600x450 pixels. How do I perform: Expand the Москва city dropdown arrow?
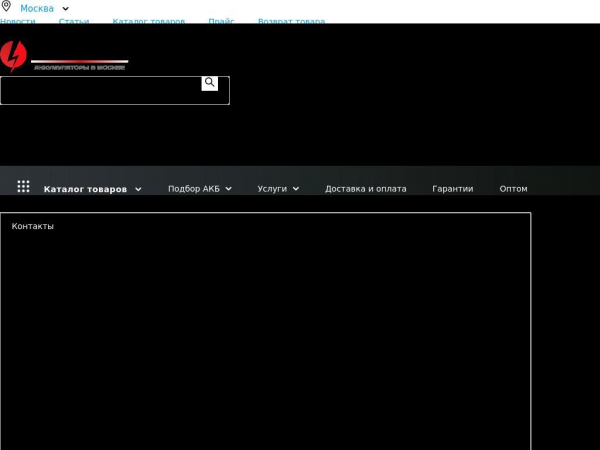pos(66,8)
